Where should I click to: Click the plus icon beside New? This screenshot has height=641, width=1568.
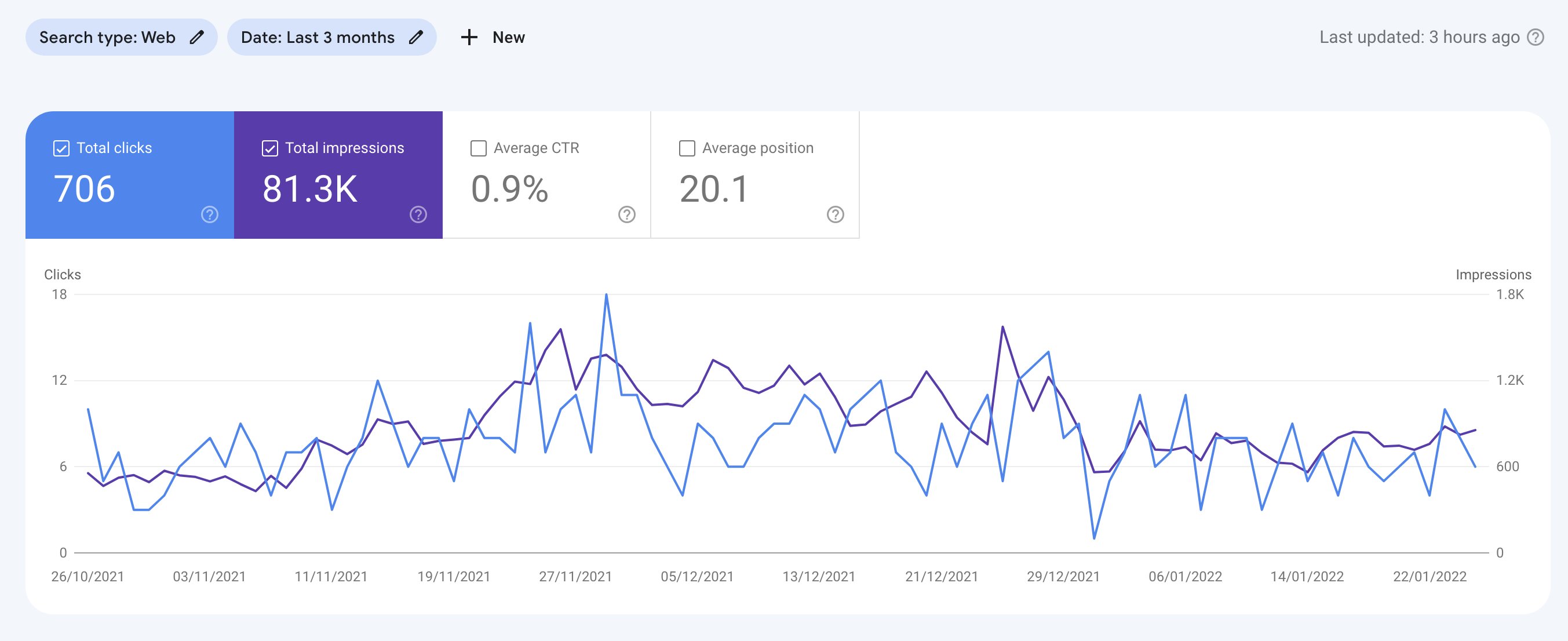pyautogui.click(x=469, y=37)
